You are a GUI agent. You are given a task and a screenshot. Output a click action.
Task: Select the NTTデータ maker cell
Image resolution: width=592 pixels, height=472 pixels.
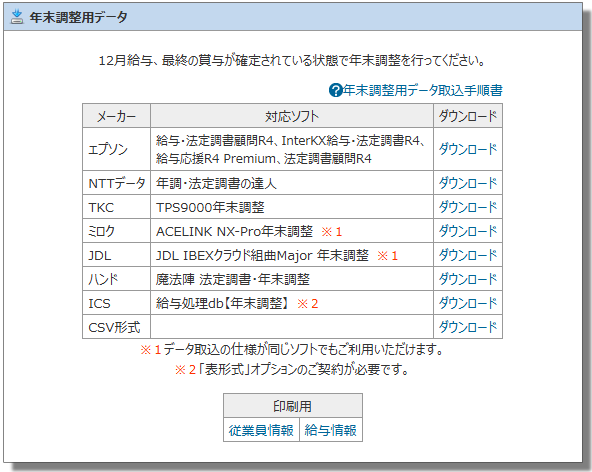tap(116, 183)
